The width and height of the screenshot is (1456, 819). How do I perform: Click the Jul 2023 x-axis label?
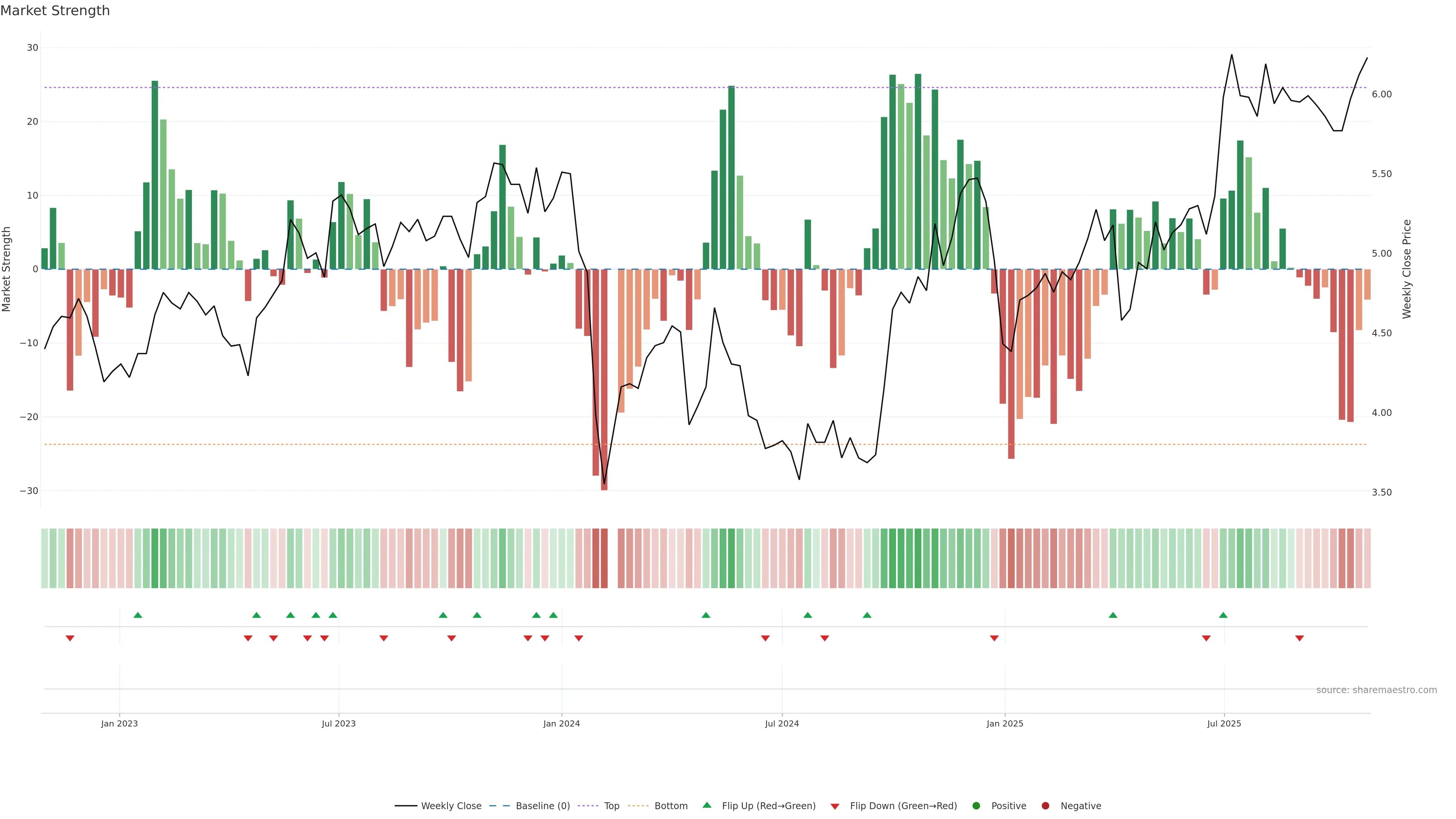tap(339, 723)
